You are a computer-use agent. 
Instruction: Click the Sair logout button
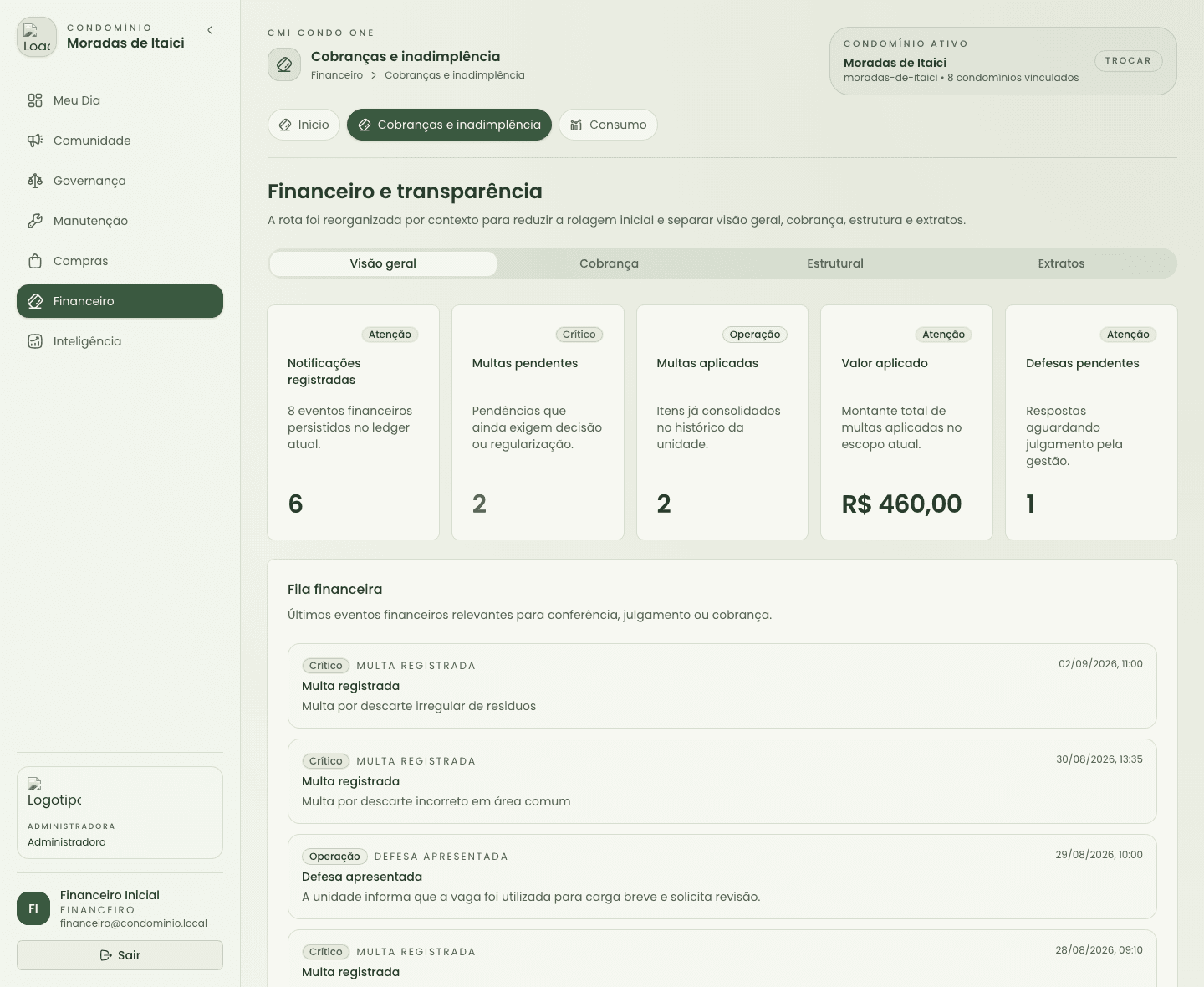click(120, 955)
